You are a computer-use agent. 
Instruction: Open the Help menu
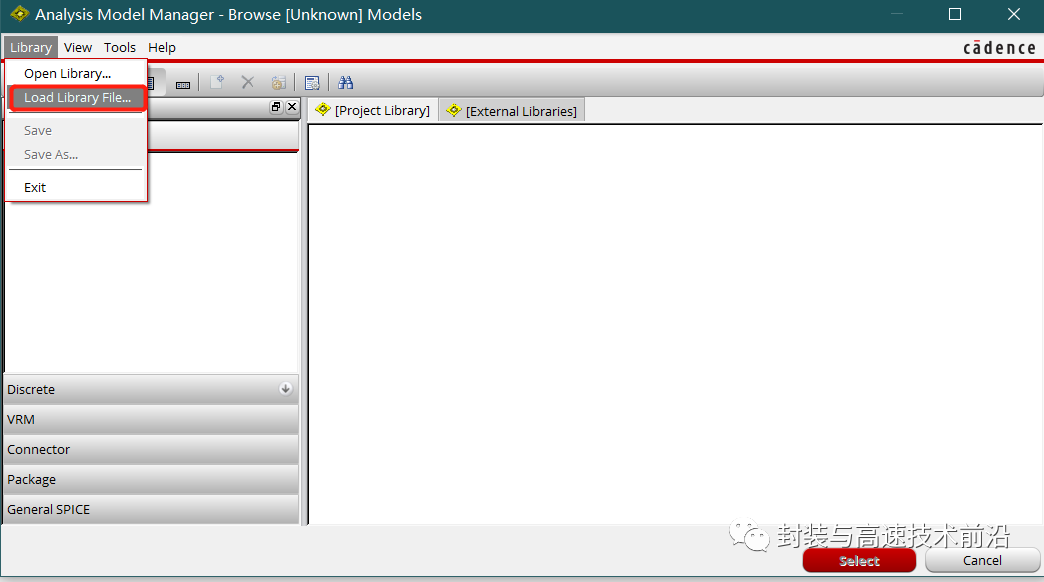pyautogui.click(x=162, y=47)
